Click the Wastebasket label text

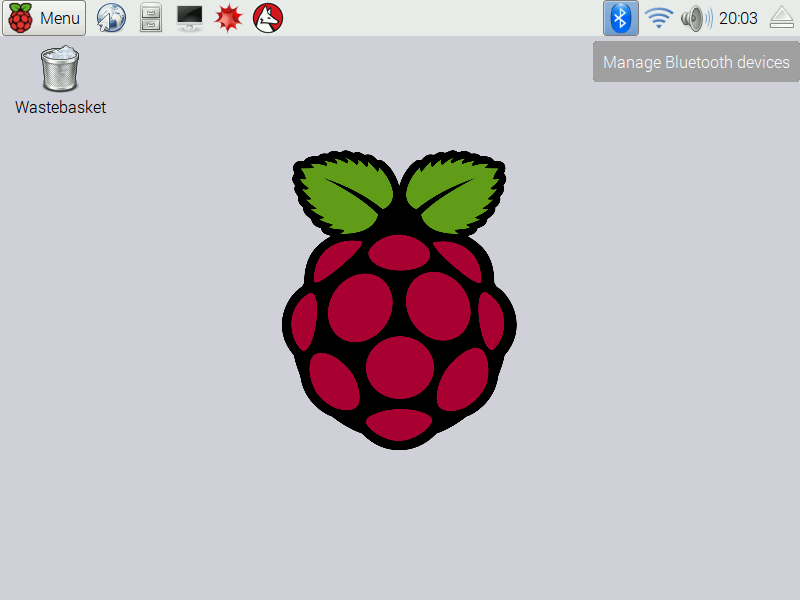tap(60, 107)
